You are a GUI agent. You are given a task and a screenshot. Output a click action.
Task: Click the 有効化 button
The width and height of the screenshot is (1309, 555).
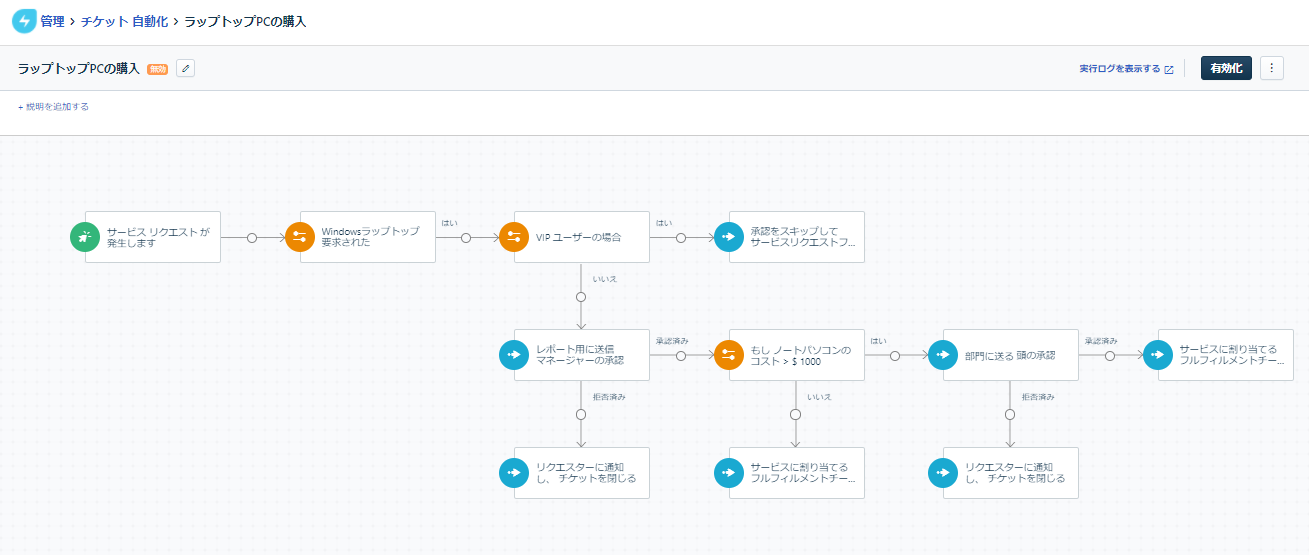click(x=1225, y=68)
